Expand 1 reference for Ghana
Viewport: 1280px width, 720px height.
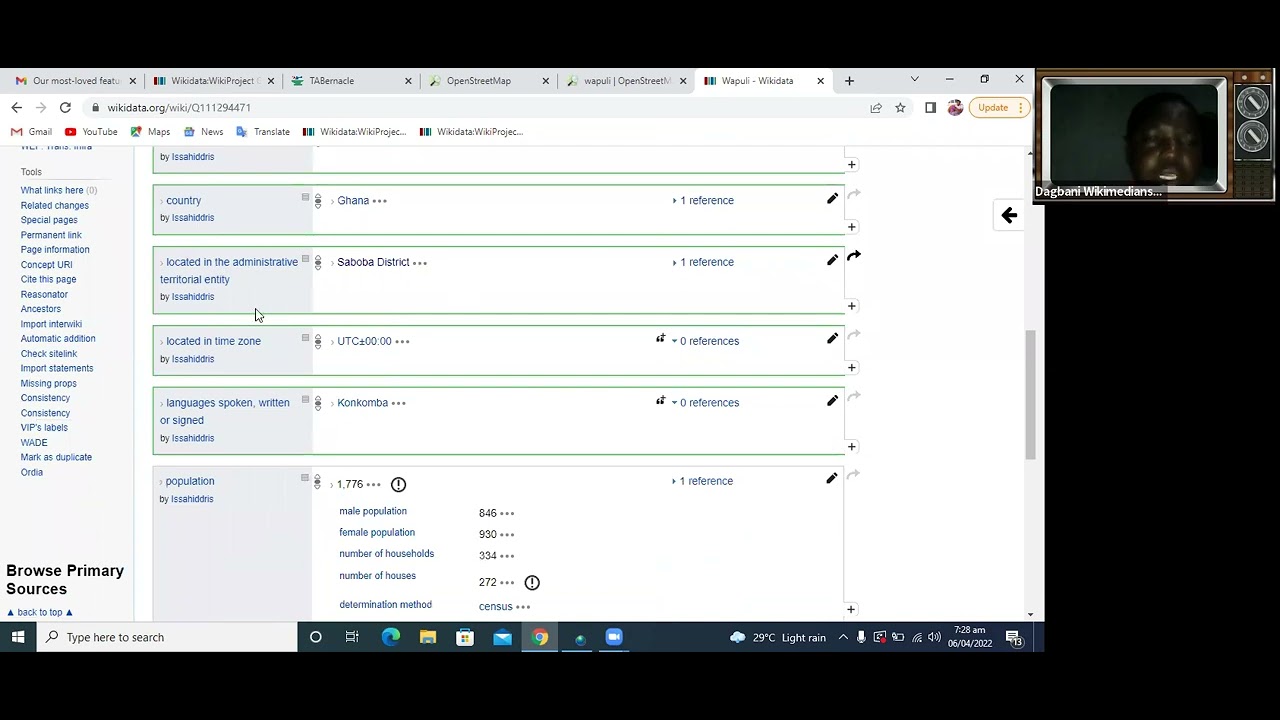click(704, 200)
